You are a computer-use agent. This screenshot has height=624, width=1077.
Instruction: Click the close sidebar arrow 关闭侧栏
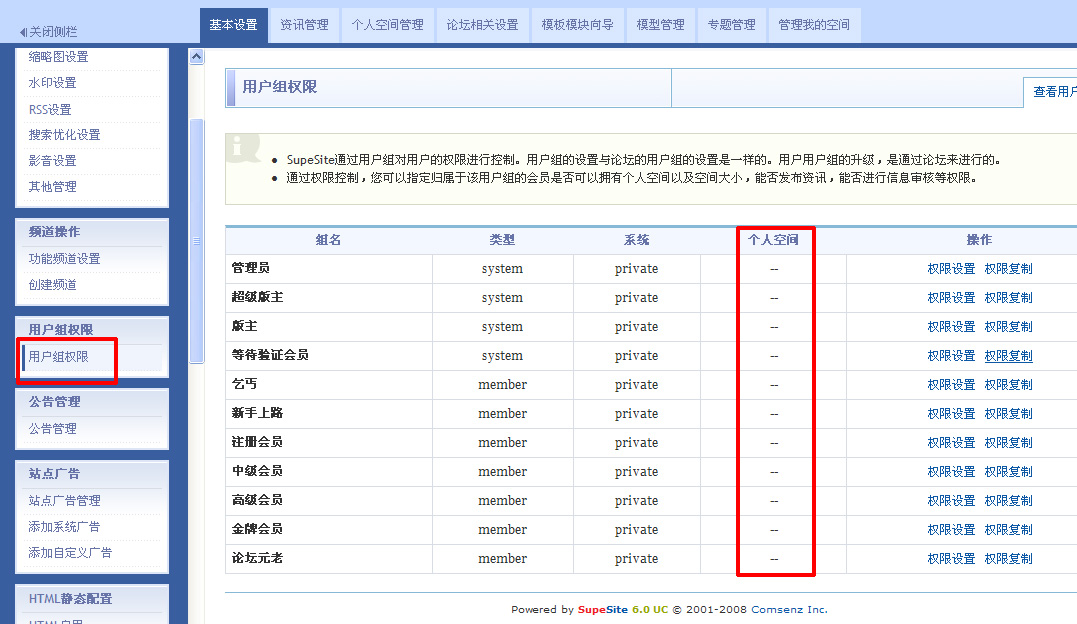[x=48, y=32]
